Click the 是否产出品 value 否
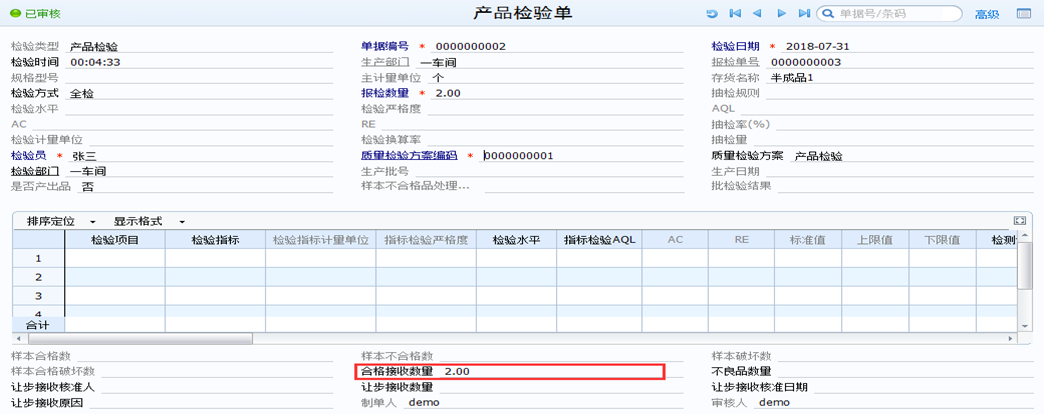 (x=87, y=187)
